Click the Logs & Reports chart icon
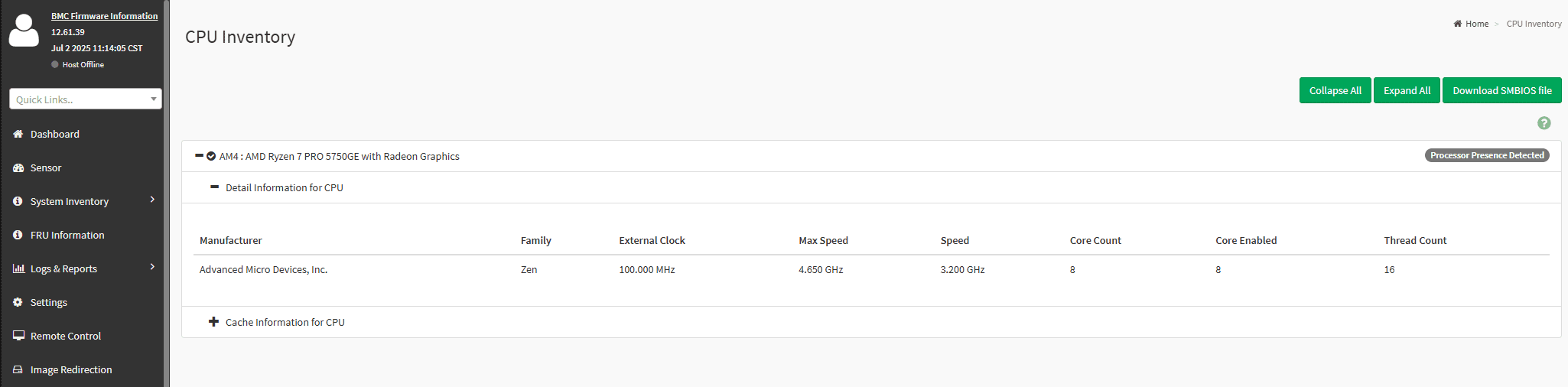 click(18, 268)
